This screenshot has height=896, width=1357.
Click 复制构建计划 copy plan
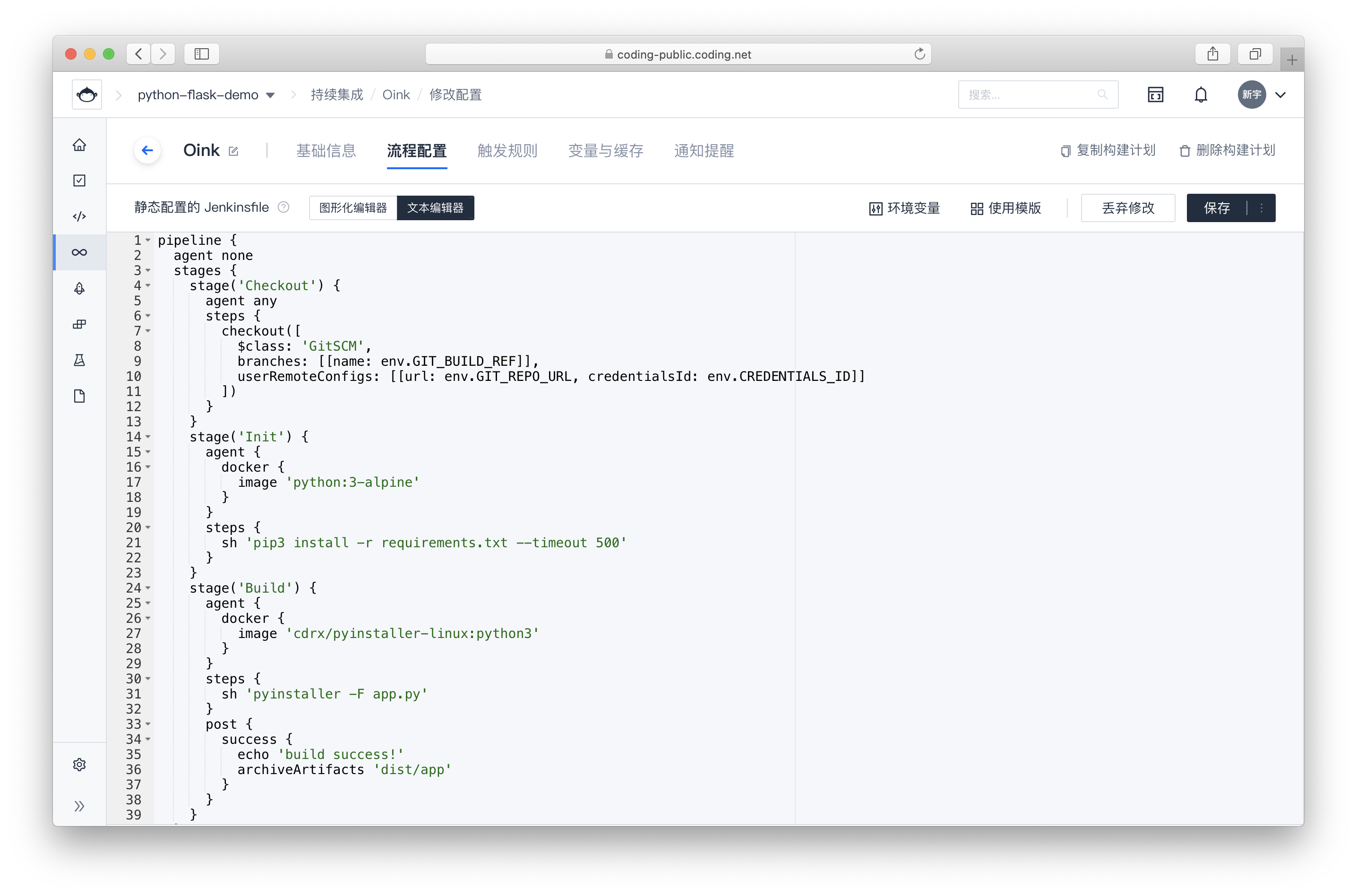click(x=1108, y=150)
